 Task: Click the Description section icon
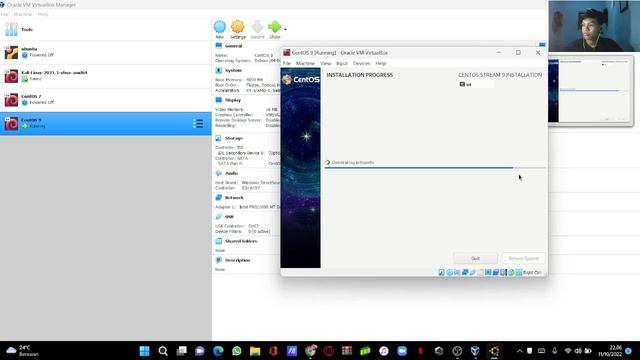tap(218, 260)
